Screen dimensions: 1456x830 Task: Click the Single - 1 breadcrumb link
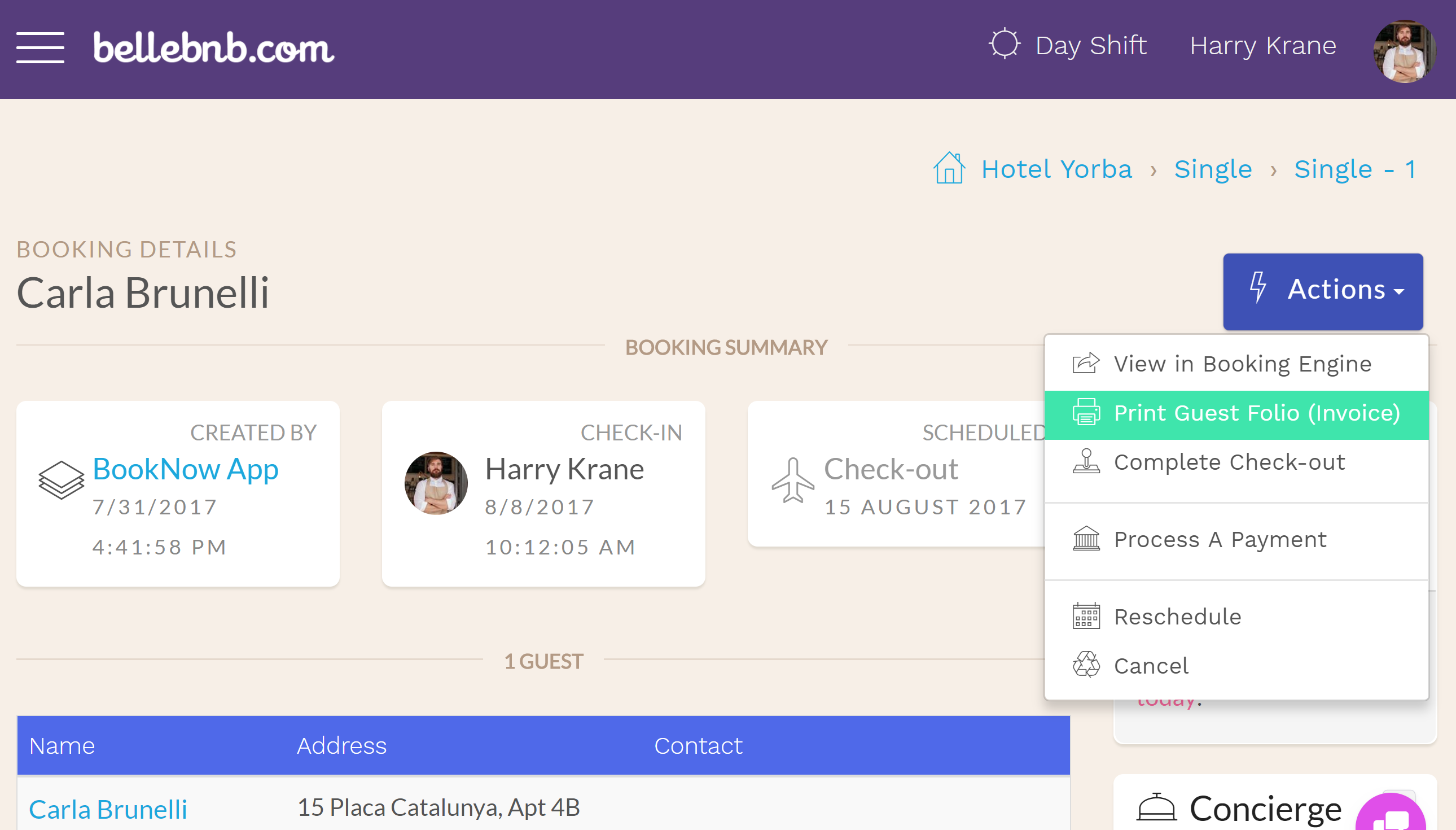(x=1355, y=168)
